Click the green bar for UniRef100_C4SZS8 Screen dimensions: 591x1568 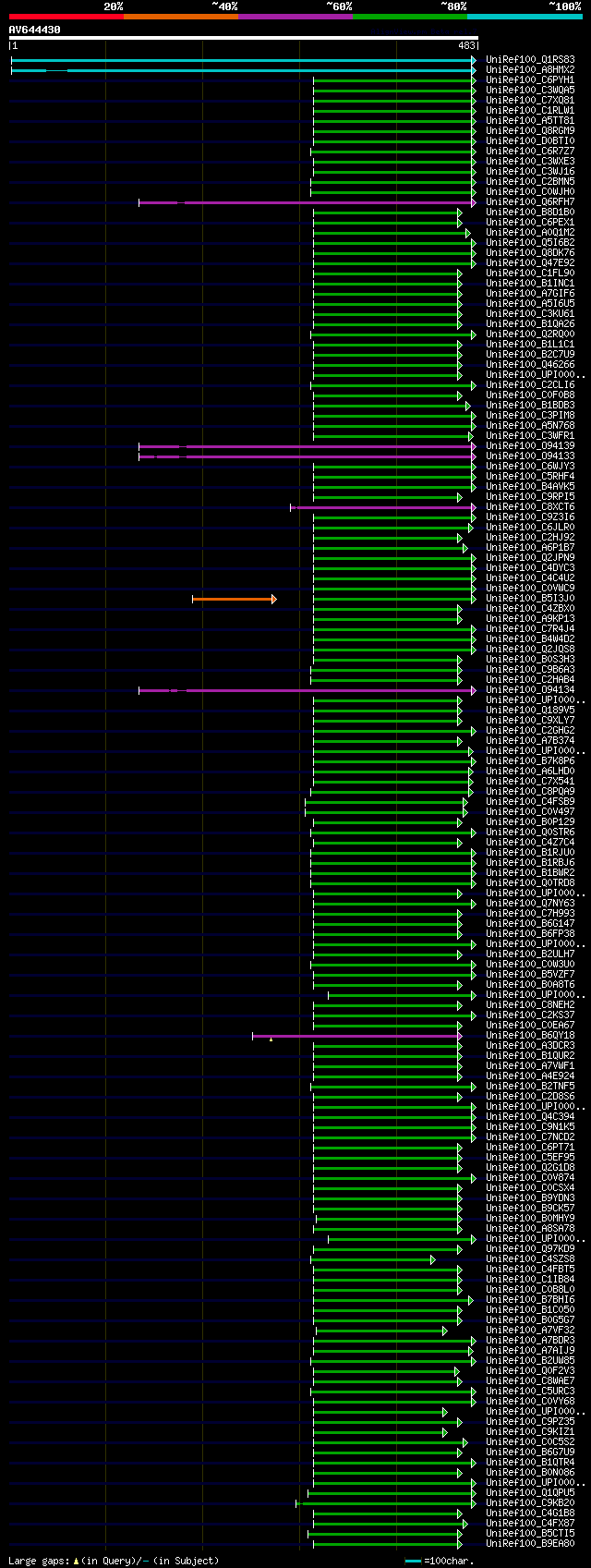(x=373, y=1259)
